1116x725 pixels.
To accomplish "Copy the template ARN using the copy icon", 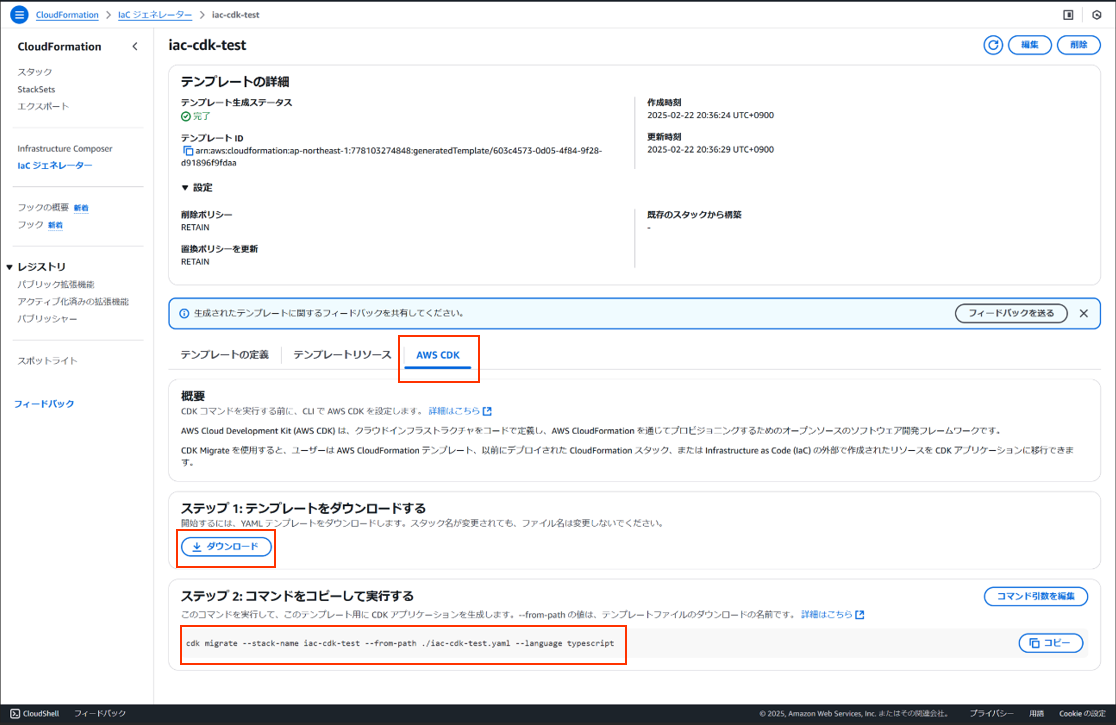I will (x=188, y=150).
